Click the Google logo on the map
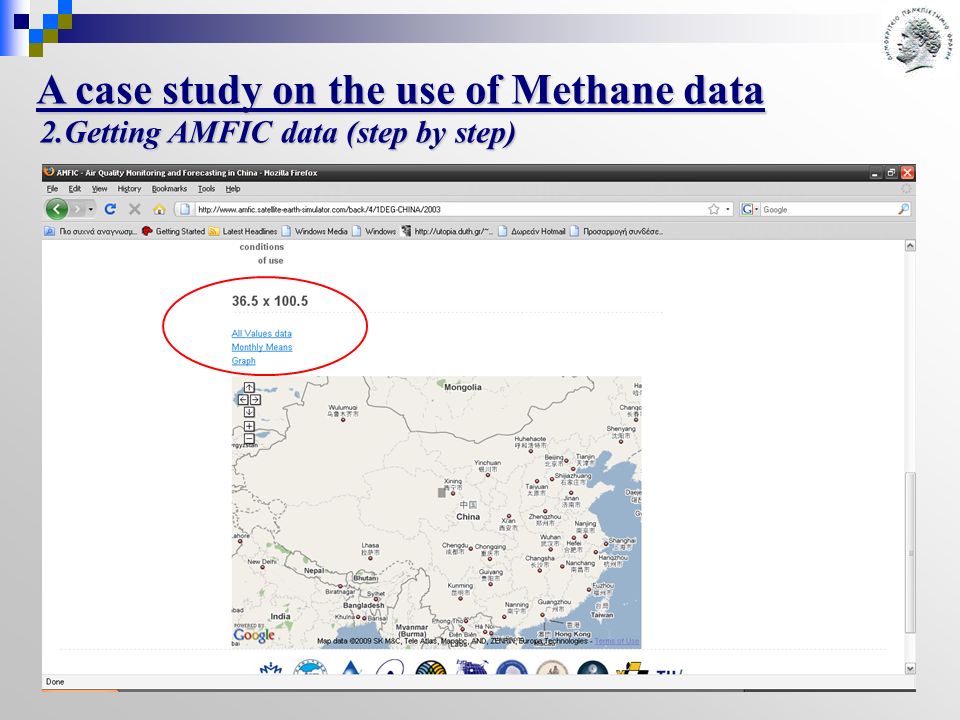The width and height of the screenshot is (960, 720). pyautogui.click(x=253, y=634)
